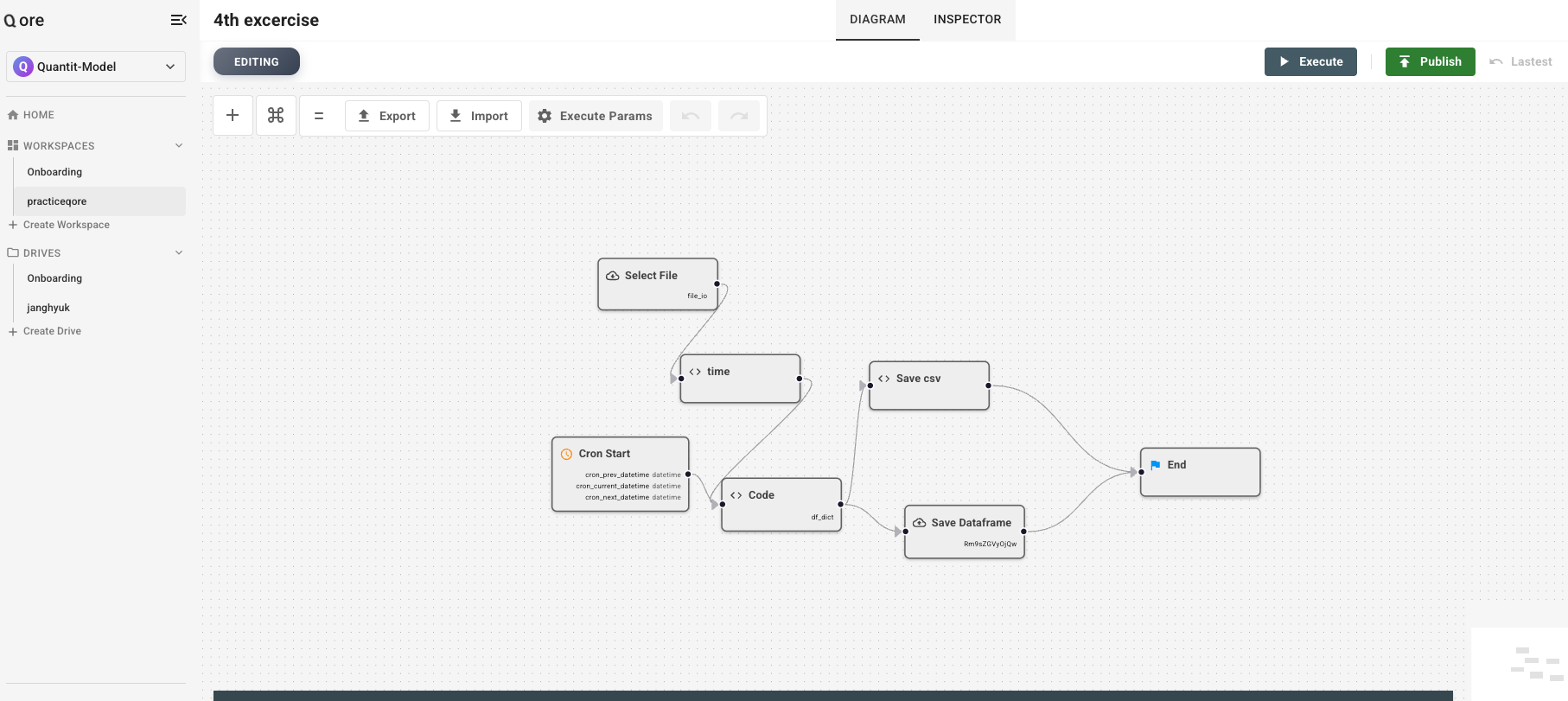The height and width of the screenshot is (701, 1568).
Task: Click the redo arrow in toolbar
Action: [739, 116]
